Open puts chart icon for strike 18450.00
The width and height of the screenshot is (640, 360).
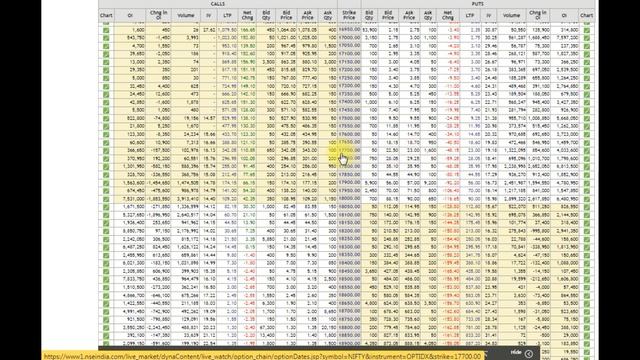pos(587,271)
